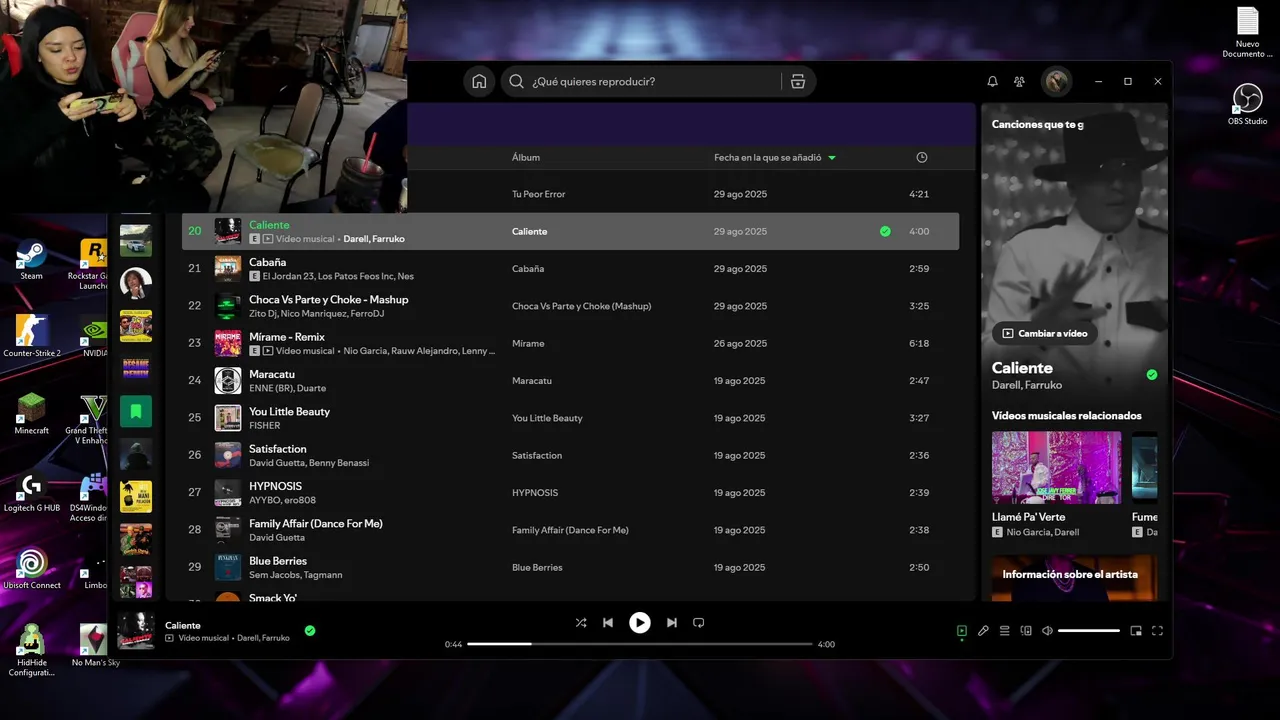
Task: Open No Man's Sky desktop shortcut
Action: 95,645
